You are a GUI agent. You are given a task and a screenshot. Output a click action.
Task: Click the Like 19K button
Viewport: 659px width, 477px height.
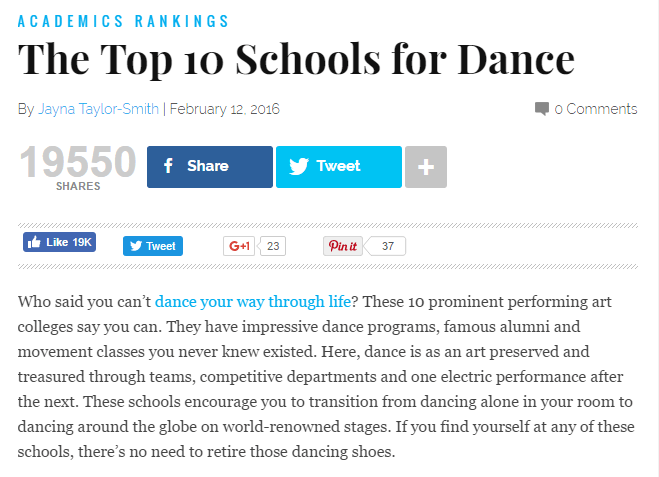pyautogui.click(x=59, y=242)
